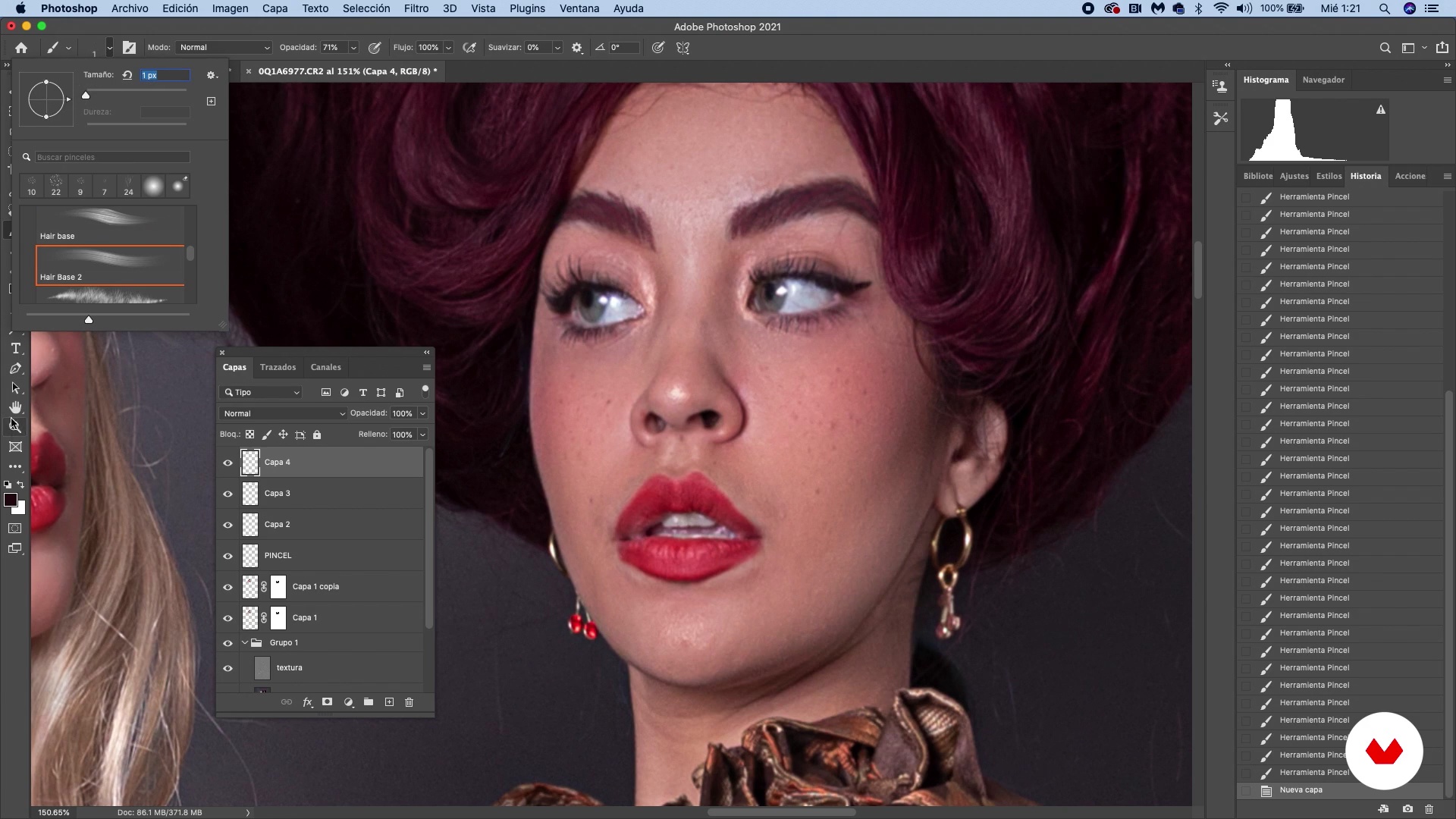Open the Suavizar 0% dropdown arrow
Viewport: 1456px width, 819px height.
click(558, 48)
